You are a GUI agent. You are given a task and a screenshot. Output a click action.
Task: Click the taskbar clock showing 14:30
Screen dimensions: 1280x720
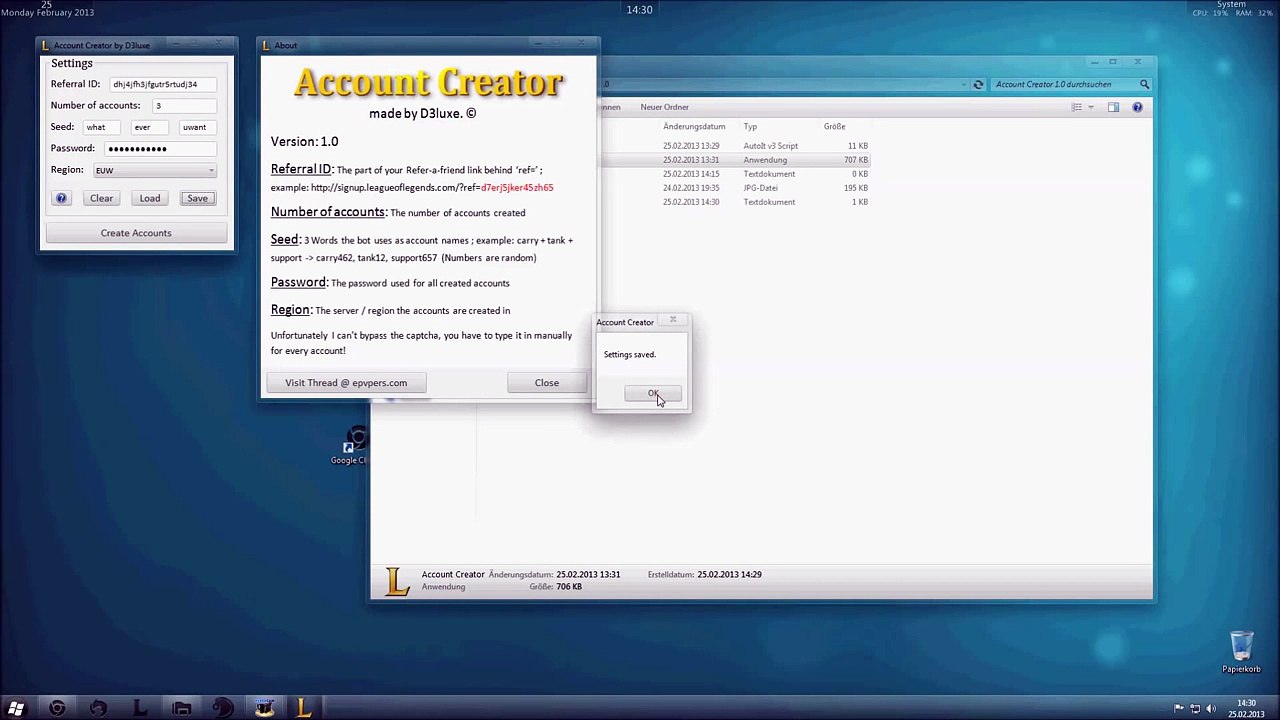click(1246, 709)
